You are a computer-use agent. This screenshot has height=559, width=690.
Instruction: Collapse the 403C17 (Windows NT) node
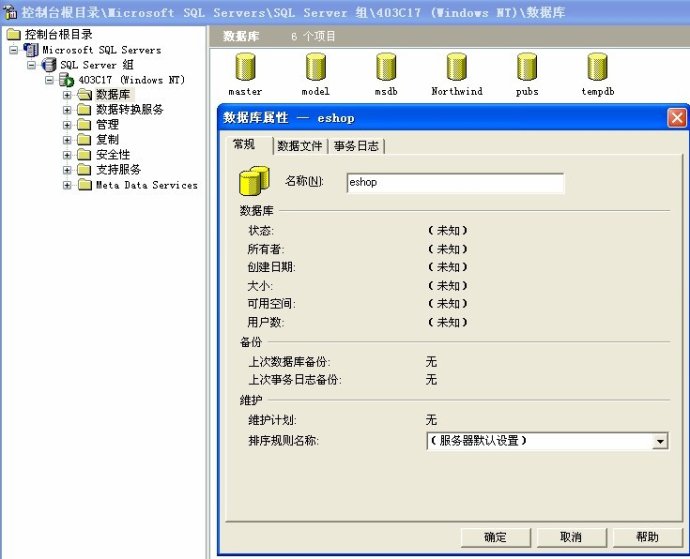coord(49,80)
